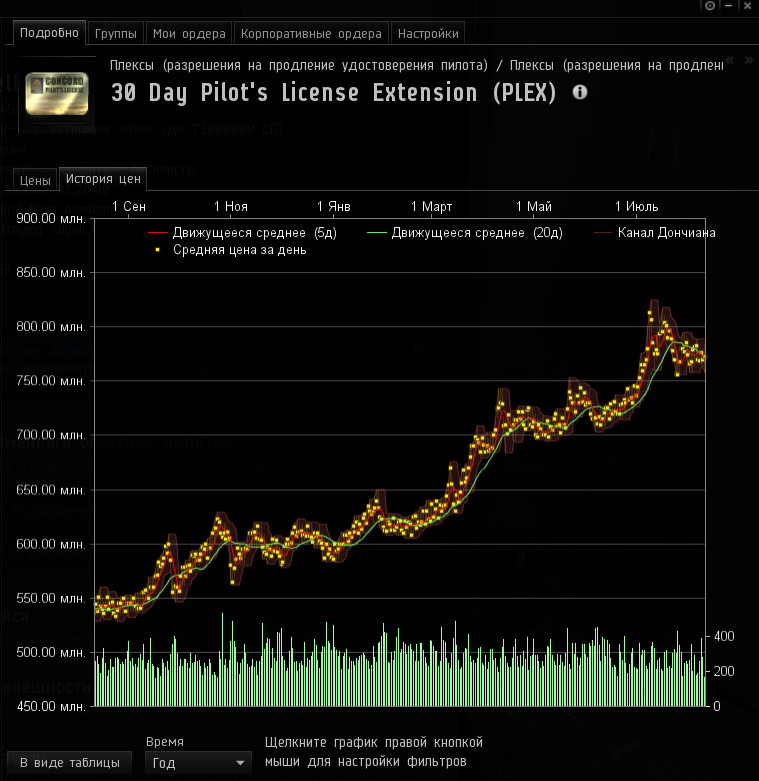The height and width of the screenshot is (781, 759).
Task: Click legend entry Средняя цена за день
Action: coord(231,250)
